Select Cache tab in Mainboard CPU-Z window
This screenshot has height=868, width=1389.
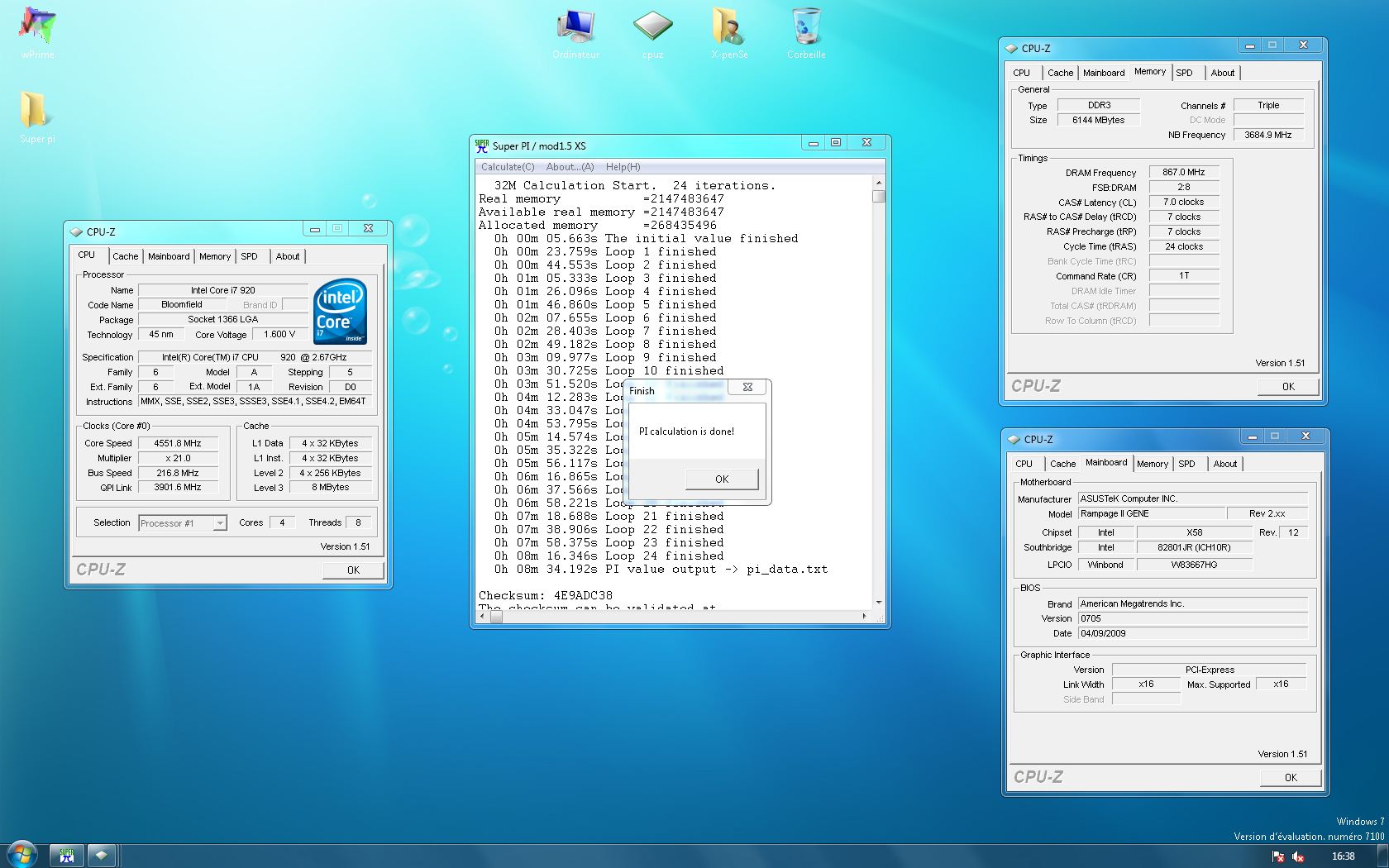click(x=1063, y=464)
